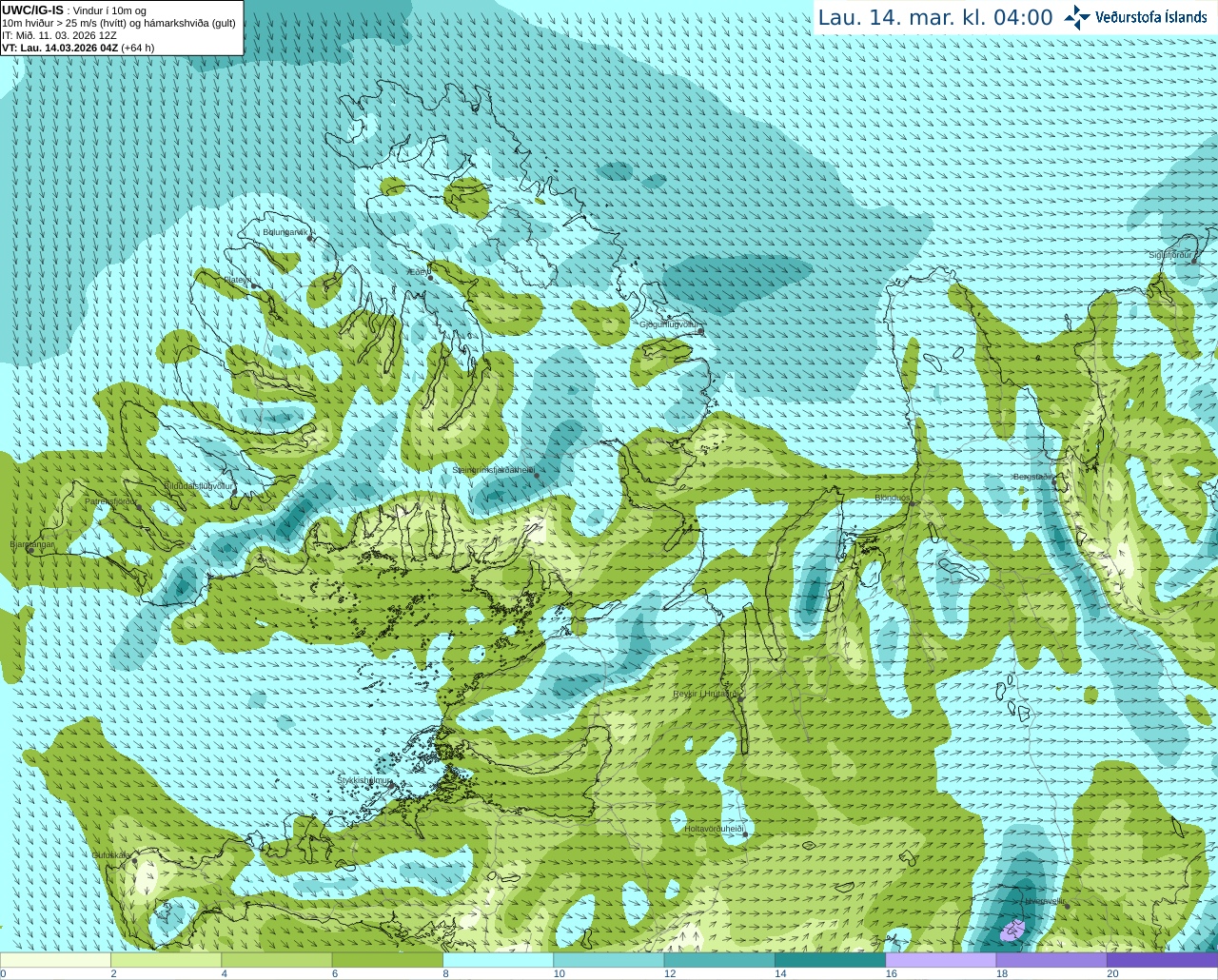Click the IT: Mið. 11. 03. 2026 12Z line
This screenshot has width=1218, height=980.
pos(59,35)
